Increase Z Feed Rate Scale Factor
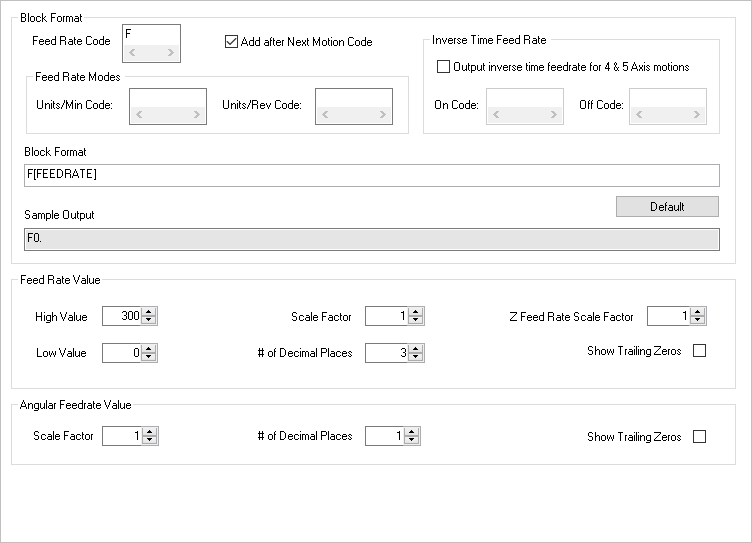The height and width of the screenshot is (543, 752). [x=697, y=312]
